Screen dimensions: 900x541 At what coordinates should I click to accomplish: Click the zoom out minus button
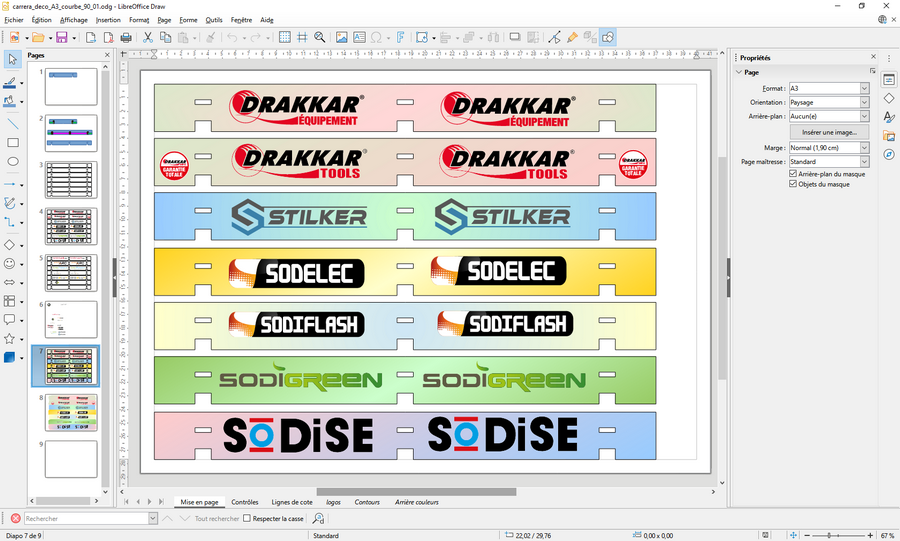[807, 535]
